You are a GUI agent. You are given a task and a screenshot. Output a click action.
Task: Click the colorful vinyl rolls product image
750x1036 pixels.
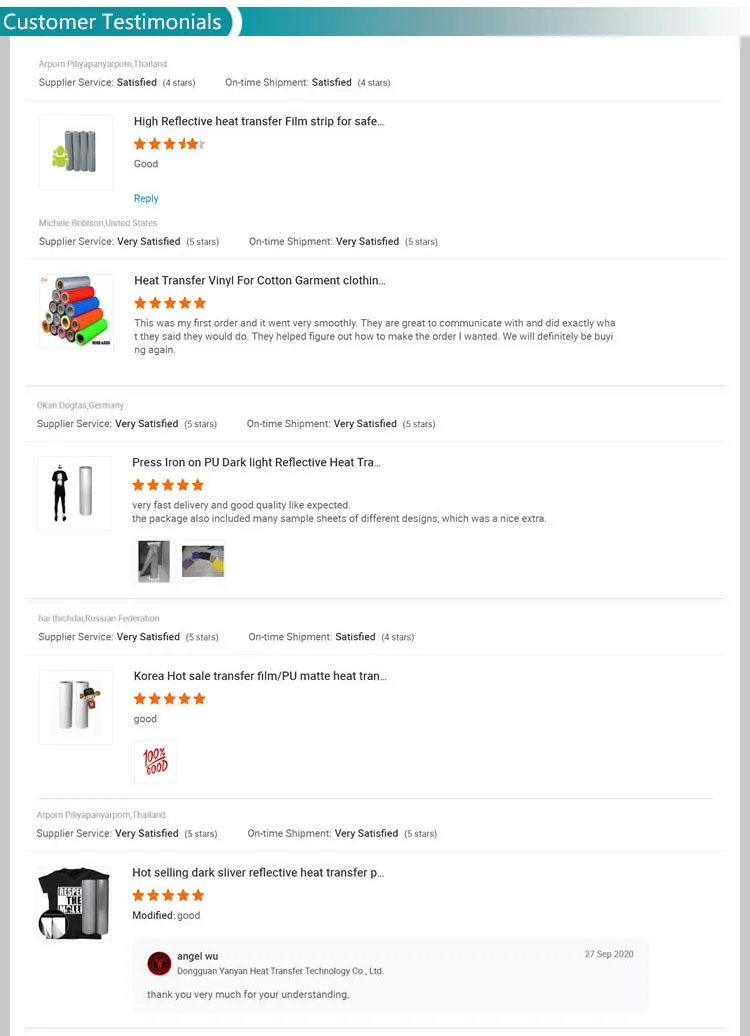point(76,311)
